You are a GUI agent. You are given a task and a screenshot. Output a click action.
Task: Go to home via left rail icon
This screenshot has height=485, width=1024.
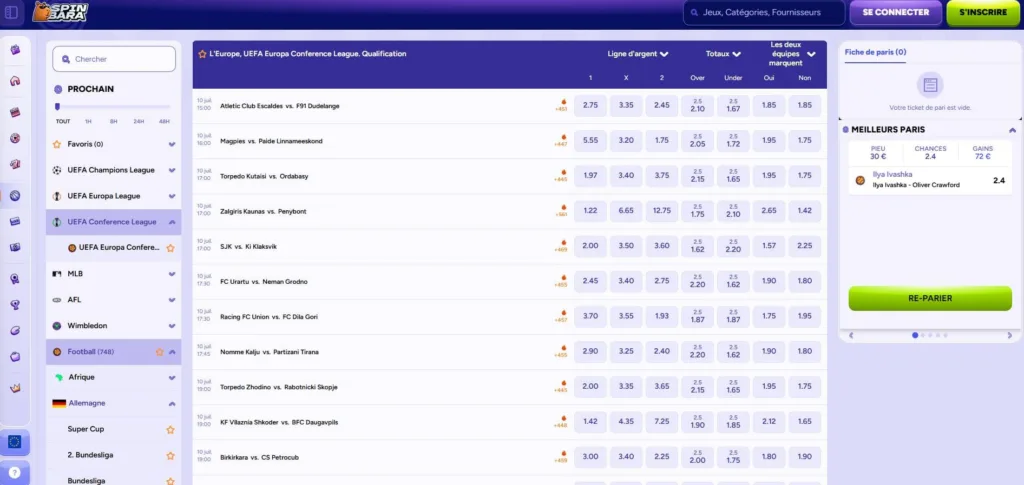(x=15, y=81)
